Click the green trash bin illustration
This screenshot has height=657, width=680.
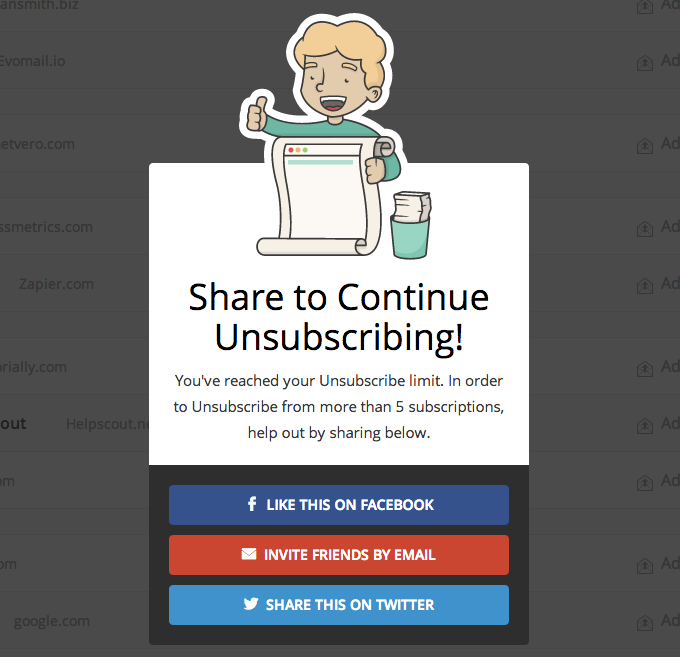point(411,225)
